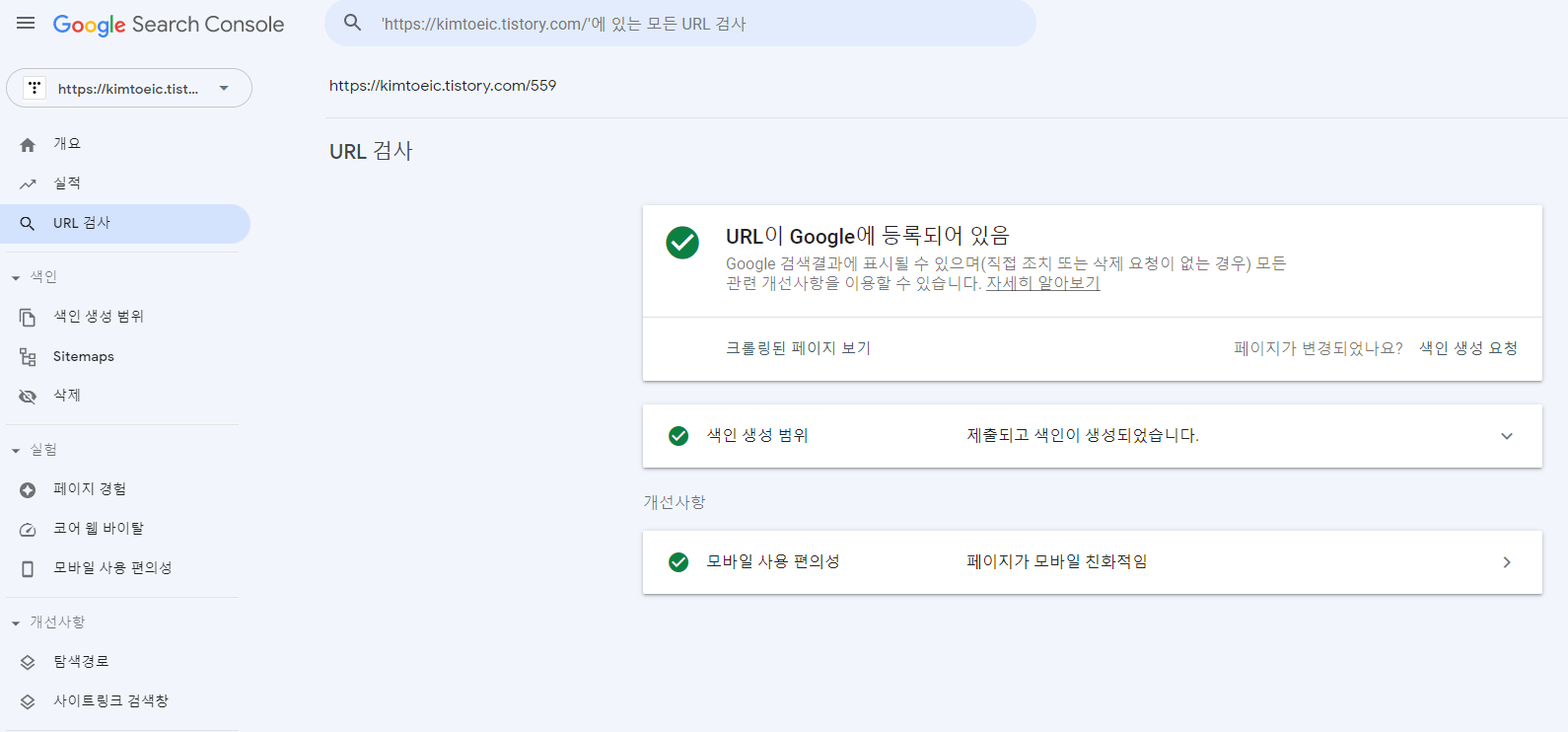Focus the URL inspection search field
1568x732 pixels.
tap(680, 24)
